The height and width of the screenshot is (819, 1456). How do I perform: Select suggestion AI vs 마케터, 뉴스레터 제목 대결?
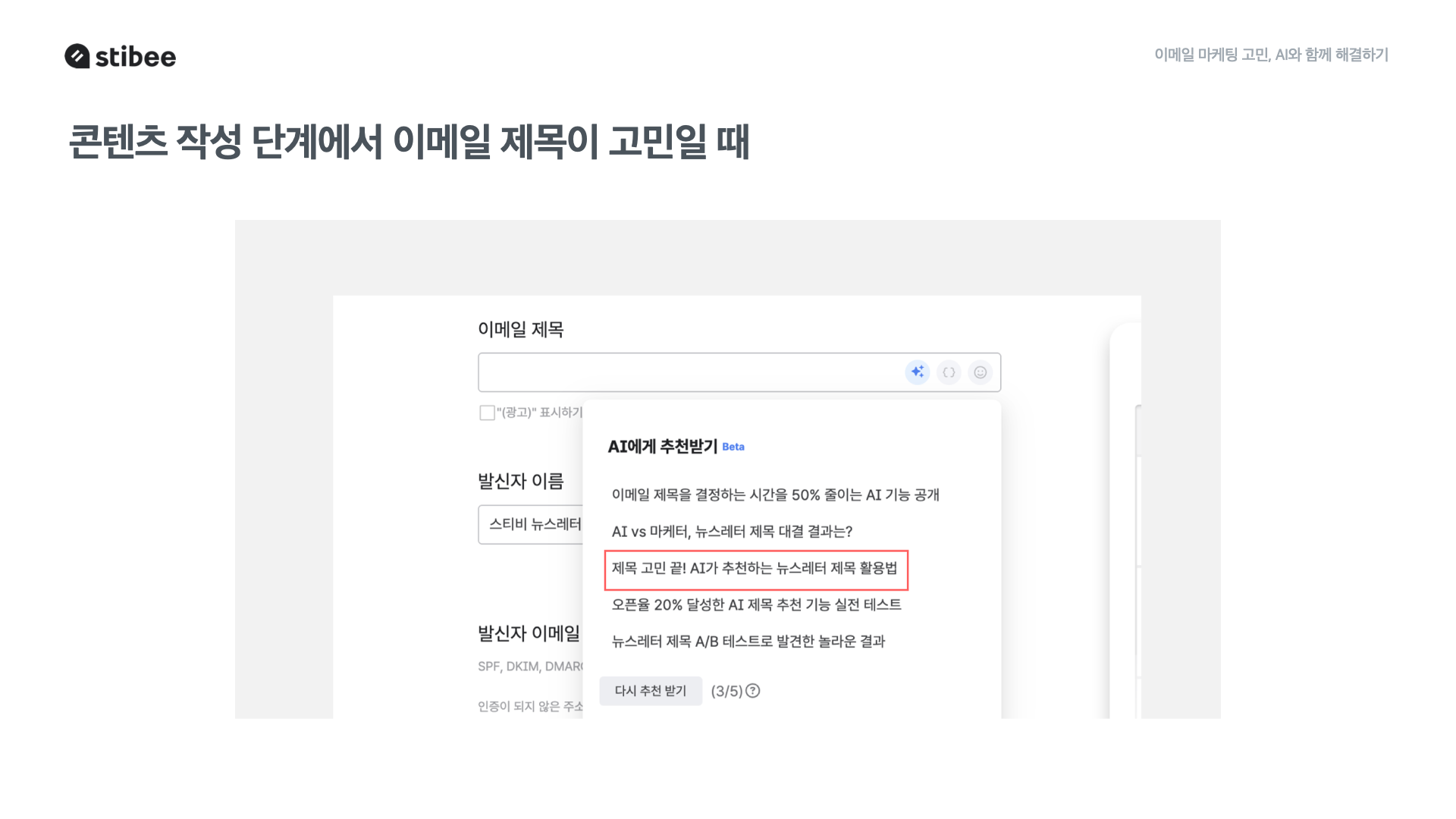pos(732,532)
